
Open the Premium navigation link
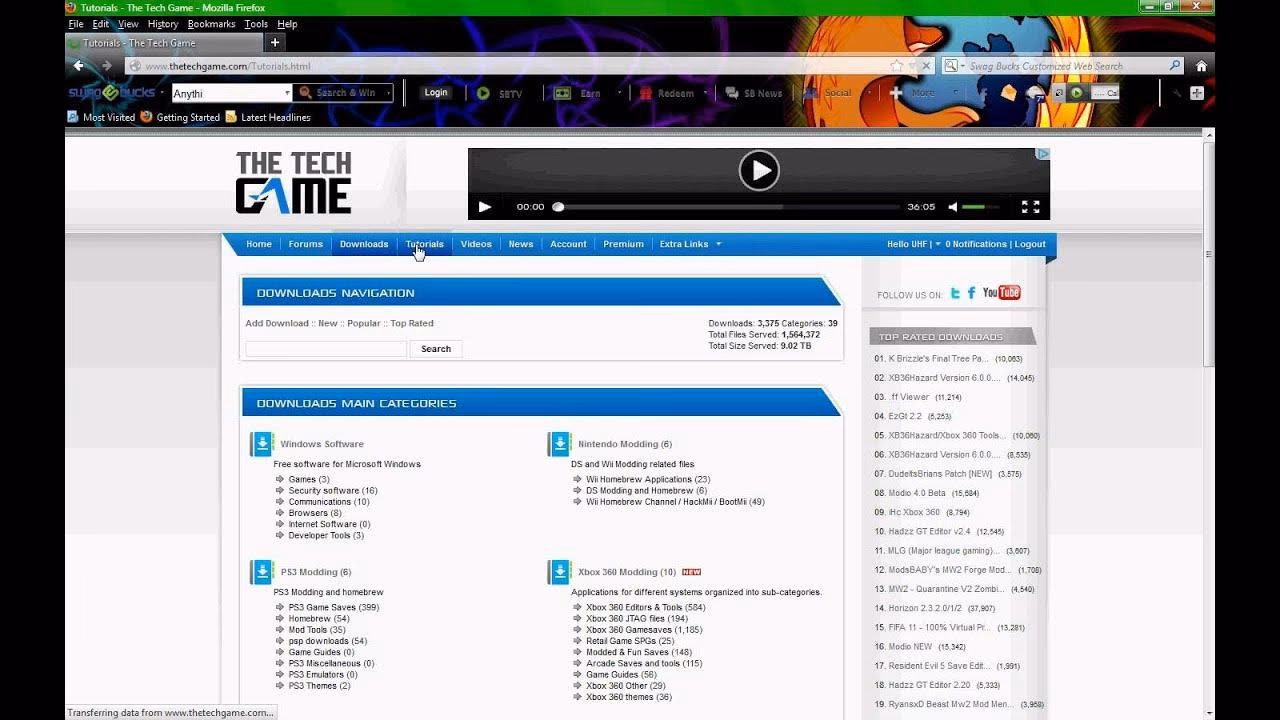tap(623, 244)
